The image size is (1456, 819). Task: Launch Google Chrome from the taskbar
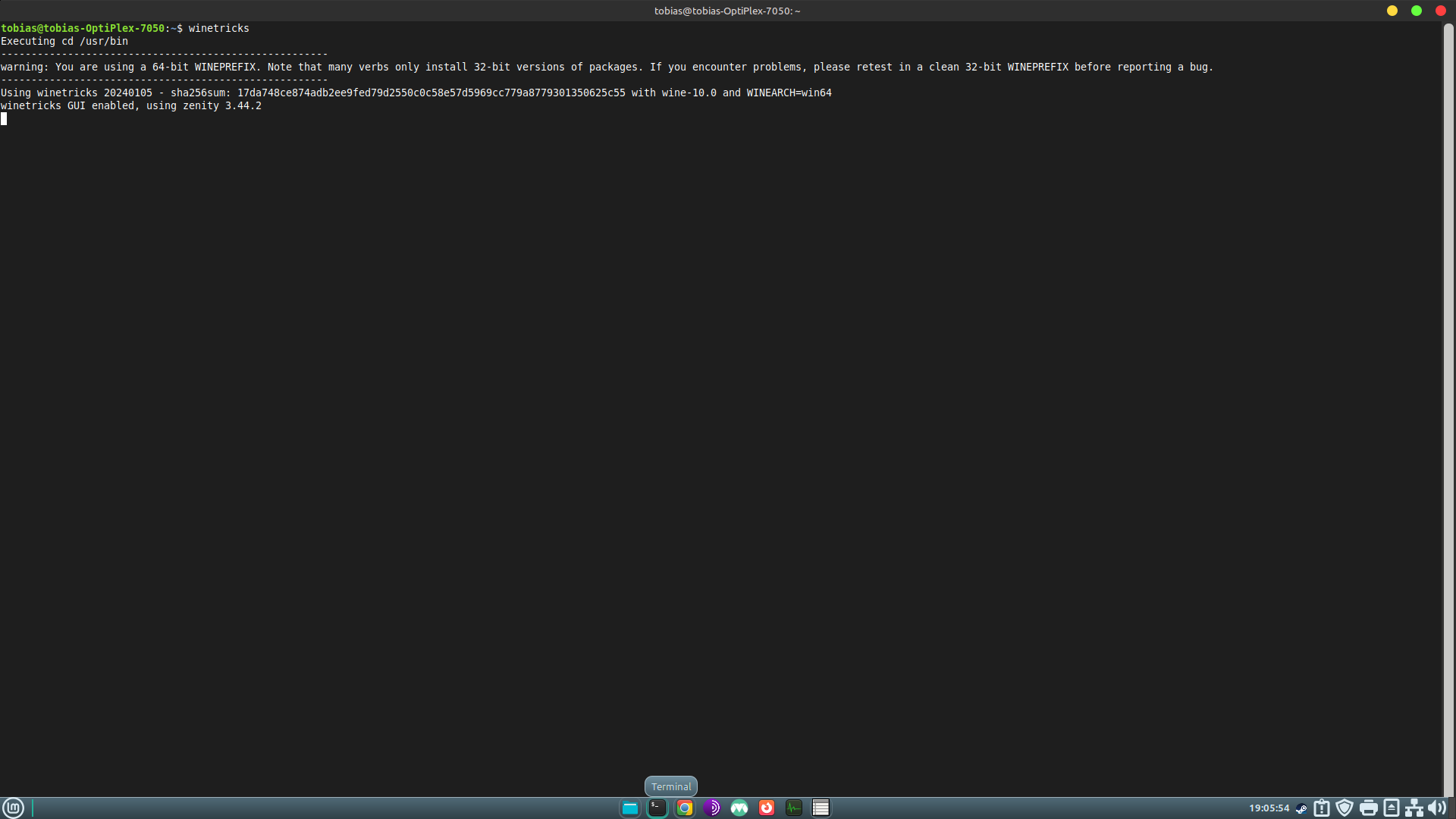[x=685, y=808]
